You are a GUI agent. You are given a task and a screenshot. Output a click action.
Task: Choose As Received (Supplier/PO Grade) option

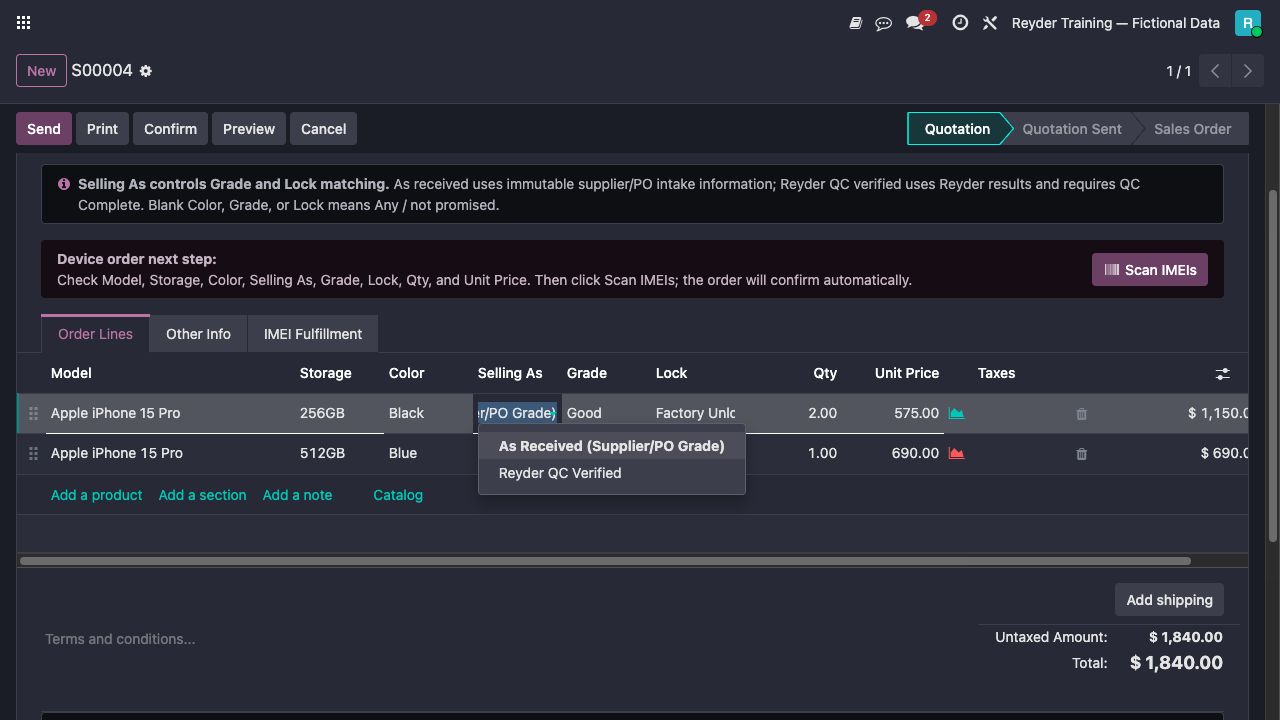pos(611,446)
